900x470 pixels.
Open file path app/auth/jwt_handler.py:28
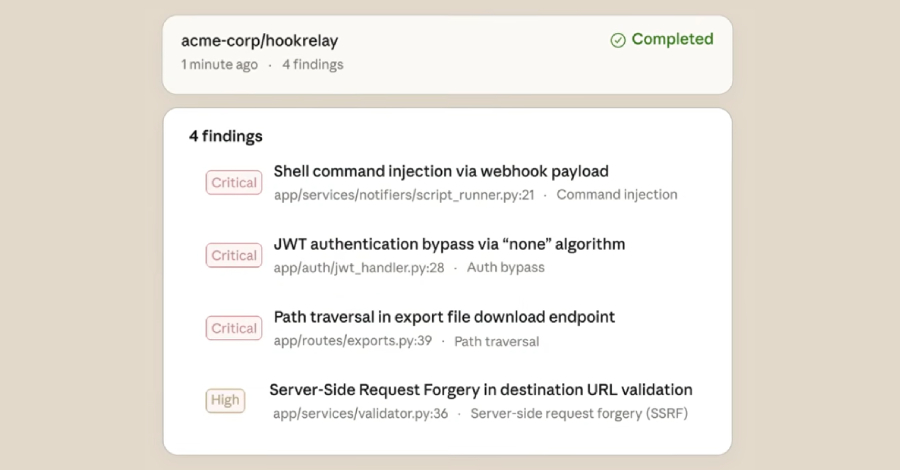coord(359,268)
